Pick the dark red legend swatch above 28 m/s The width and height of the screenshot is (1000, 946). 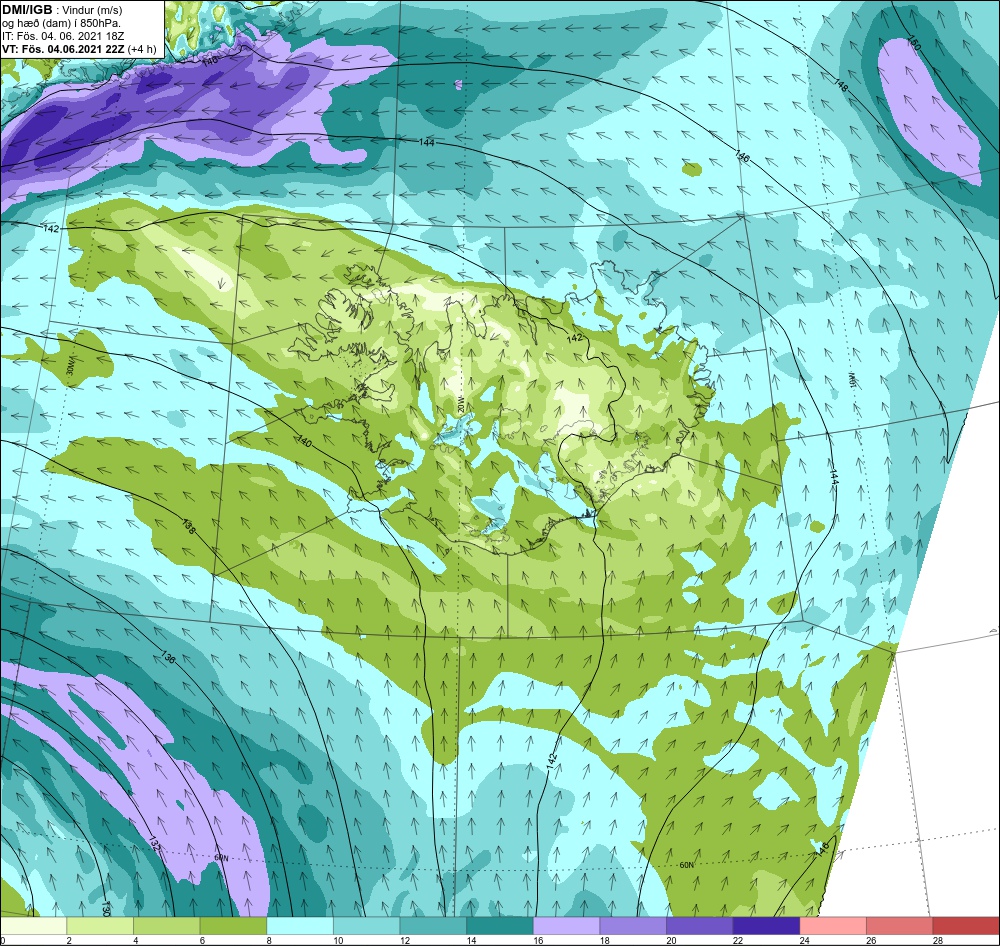pyautogui.click(x=966, y=926)
